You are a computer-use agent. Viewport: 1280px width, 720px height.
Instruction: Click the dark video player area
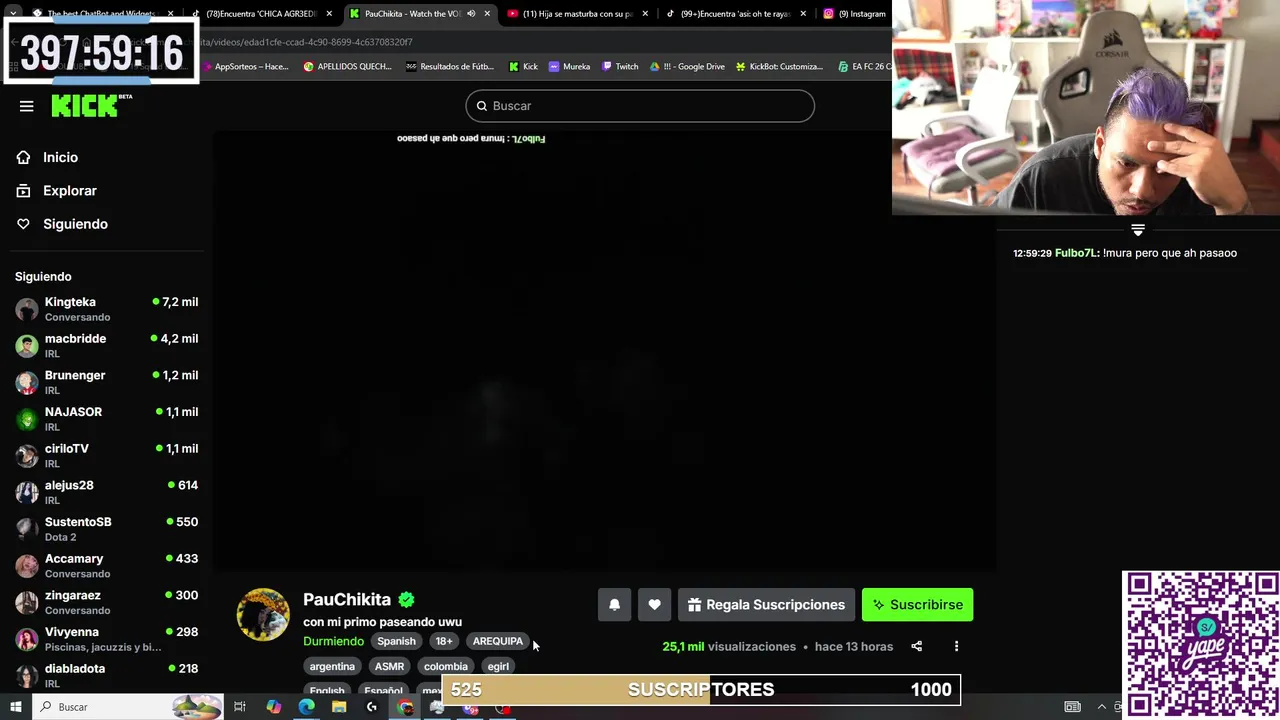[604, 351]
